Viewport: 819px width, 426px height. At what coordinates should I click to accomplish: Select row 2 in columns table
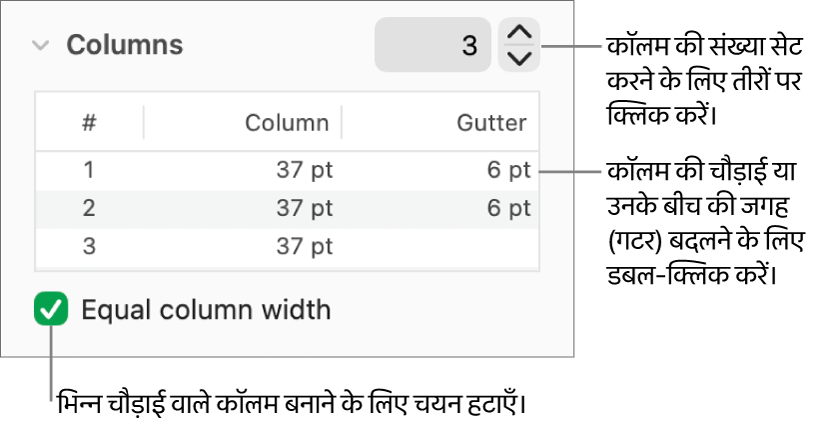(89, 208)
